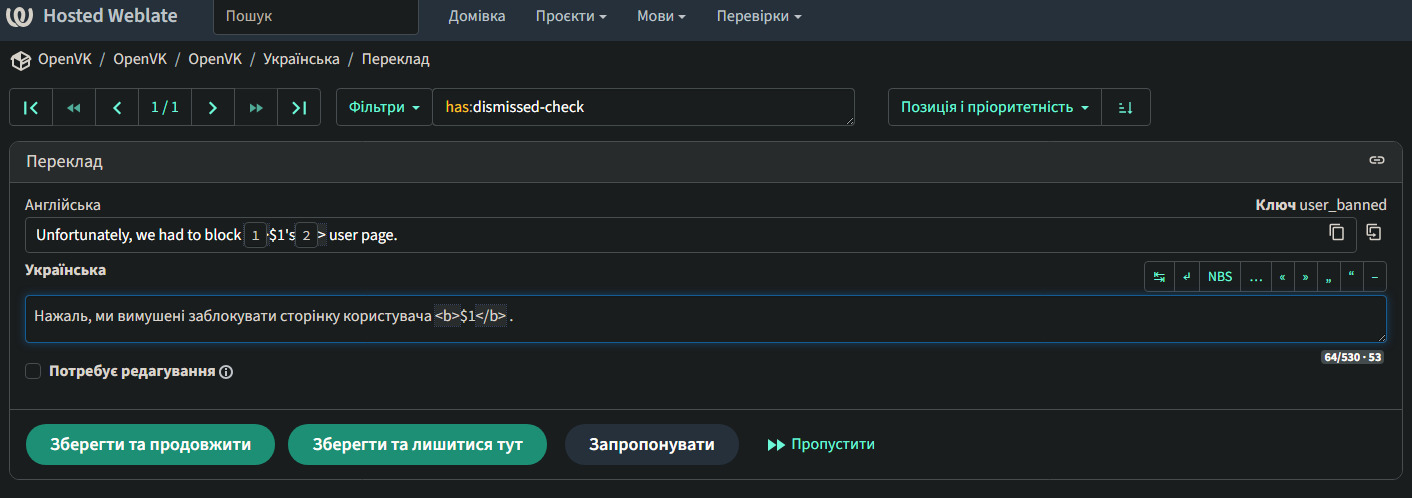Insert the horizontal ellipsis character
The width and height of the screenshot is (1412, 498).
click(1256, 277)
